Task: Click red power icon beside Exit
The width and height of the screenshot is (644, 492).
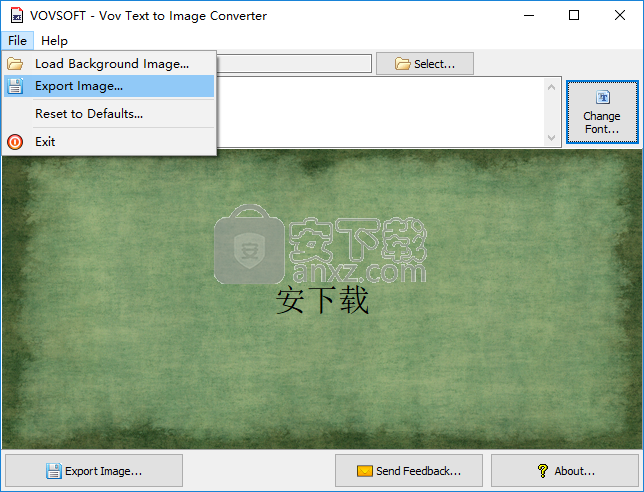Action: coord(15,142)
